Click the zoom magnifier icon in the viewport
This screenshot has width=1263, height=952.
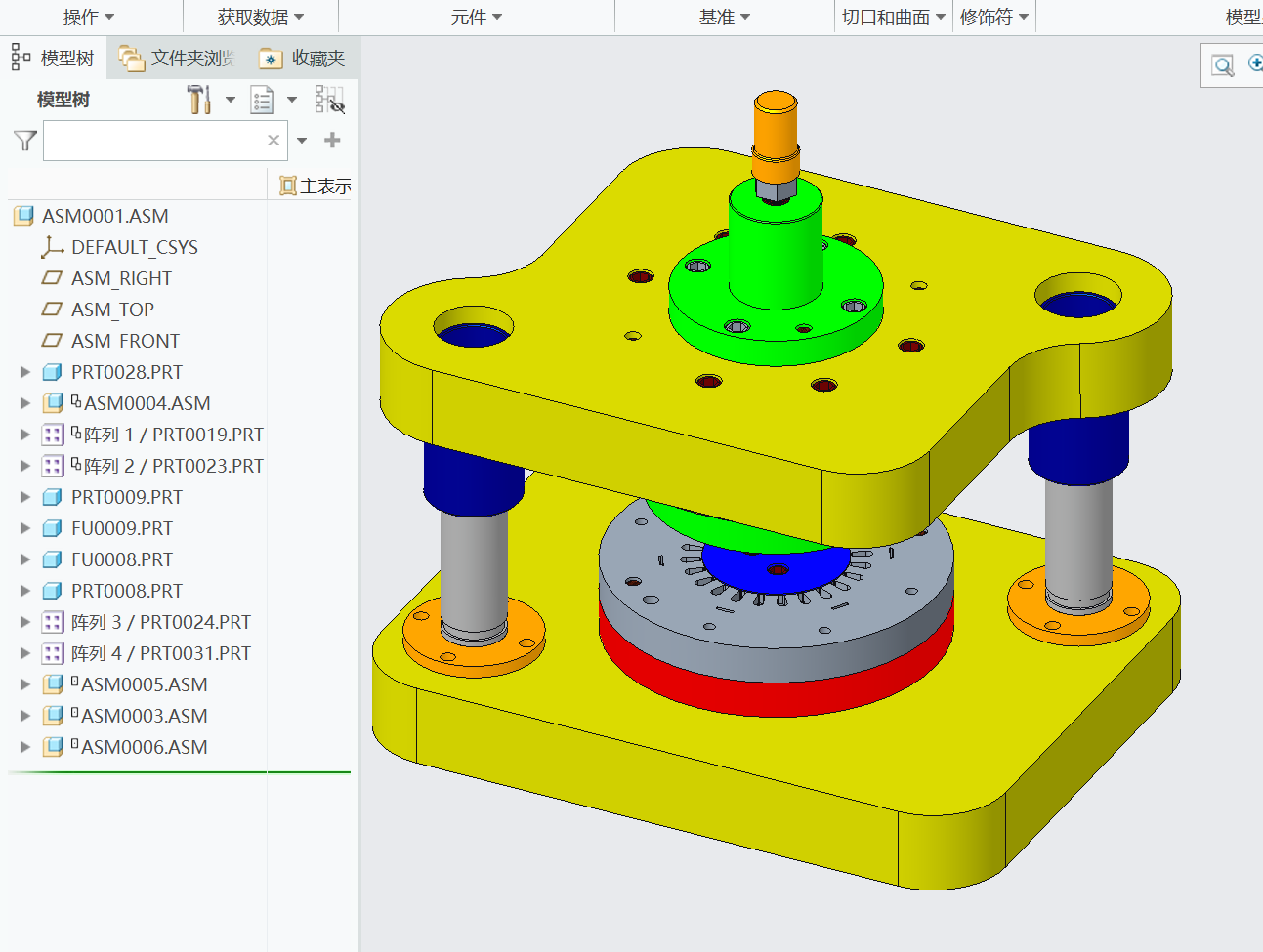pos(1222,65)
